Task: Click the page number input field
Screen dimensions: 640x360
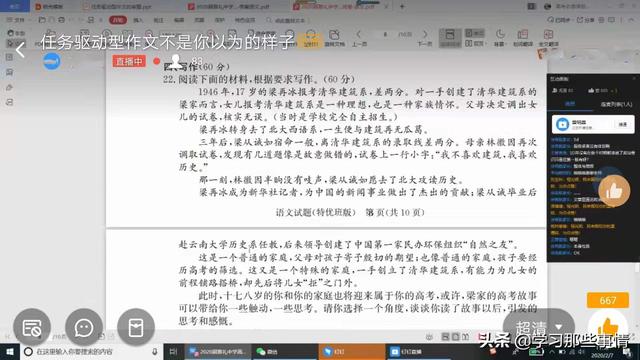Action: (x=385, y=35)
